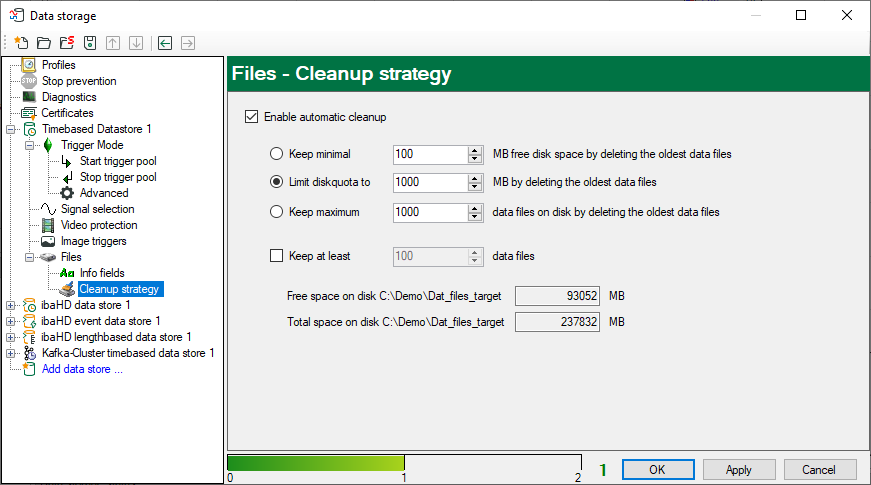Click the ibaHD event data store icon
871x485 pixels.
click(29, 321)
